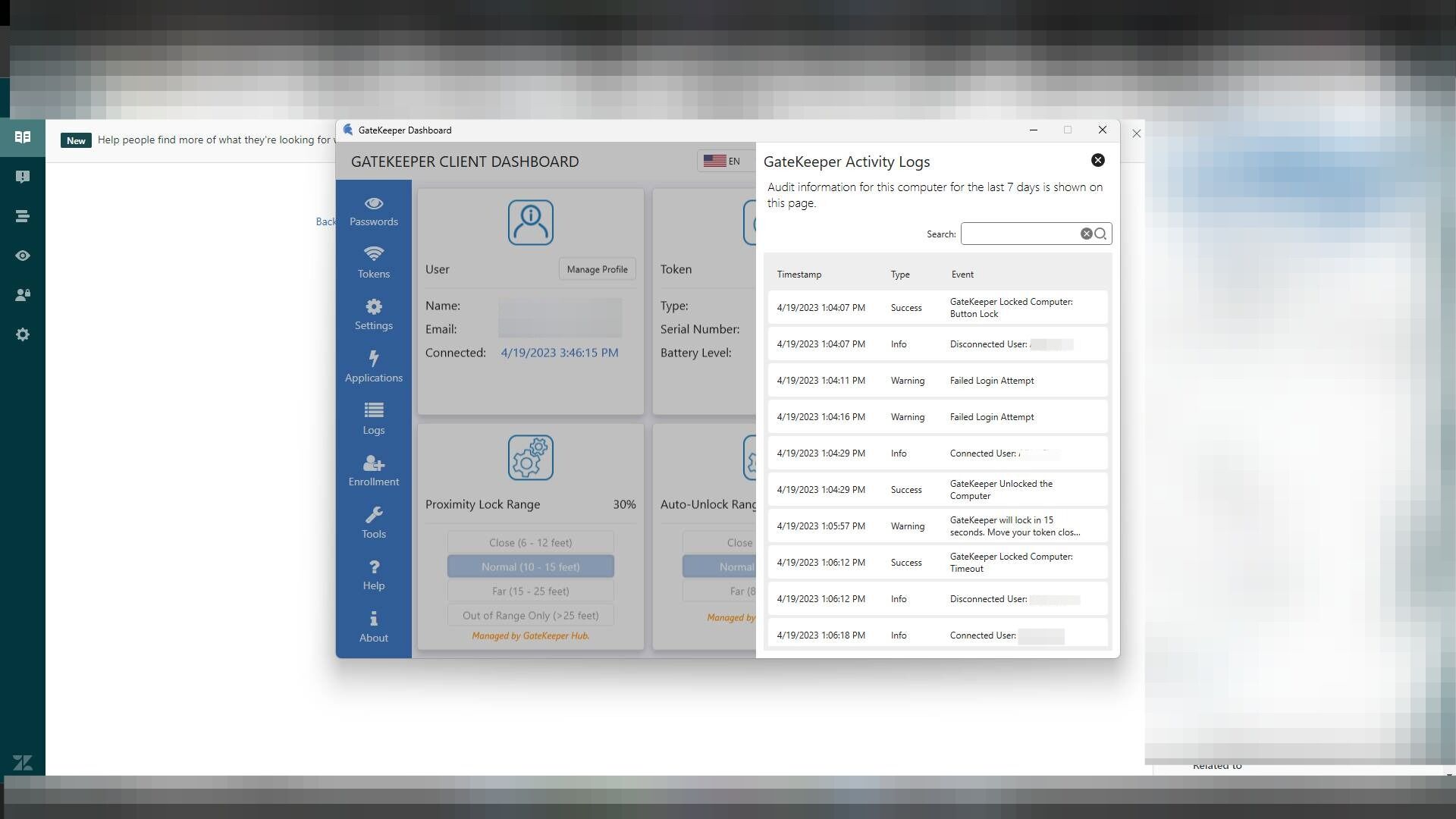Viewport: 1456px width, 819px height.
Task: Open the About page
Action: [x=373, y=627]
